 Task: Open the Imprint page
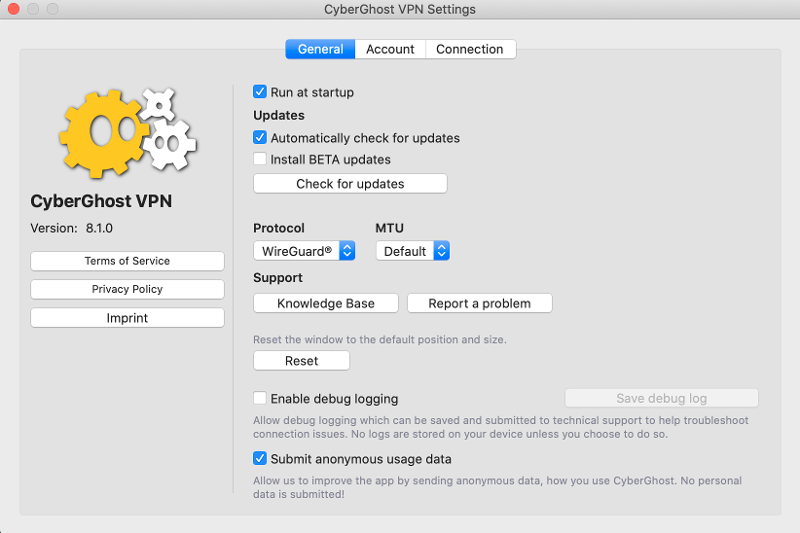point(127,318)
